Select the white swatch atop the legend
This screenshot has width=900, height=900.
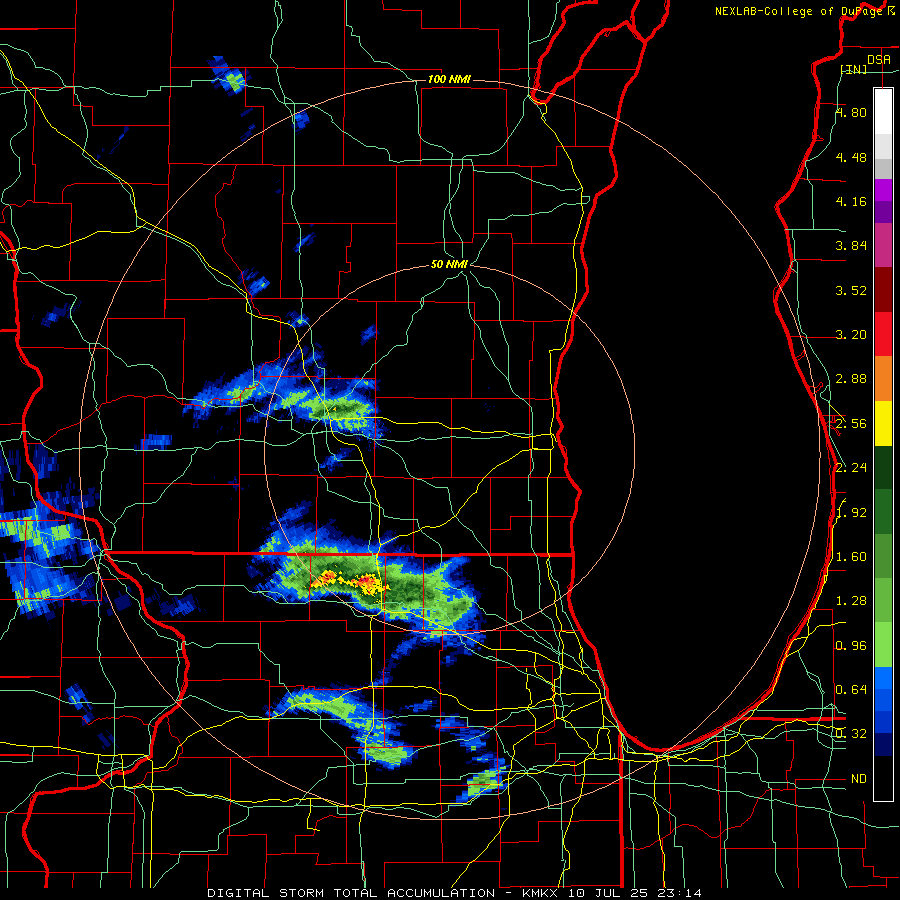click(x=883, y=111)
